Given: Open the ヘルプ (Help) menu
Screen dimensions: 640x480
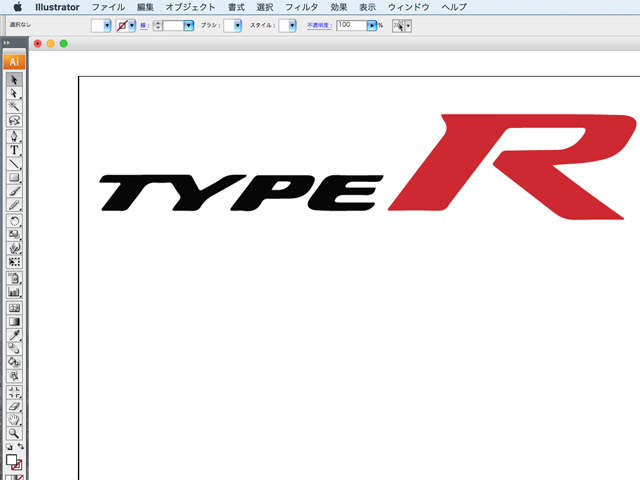Looking at the screenshot, I should coord(454,7).
